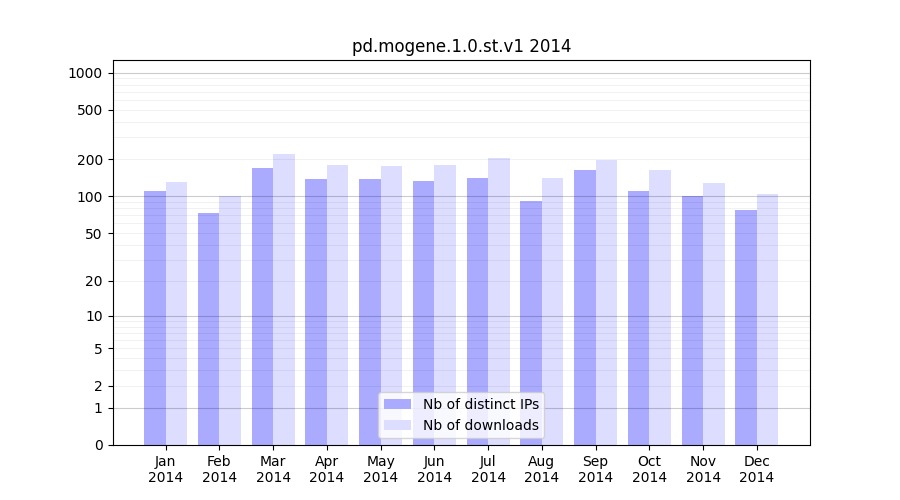Select the Mar 2014 downloads bar
Viewport: 900px width, 500px height.
coord(284,300)
